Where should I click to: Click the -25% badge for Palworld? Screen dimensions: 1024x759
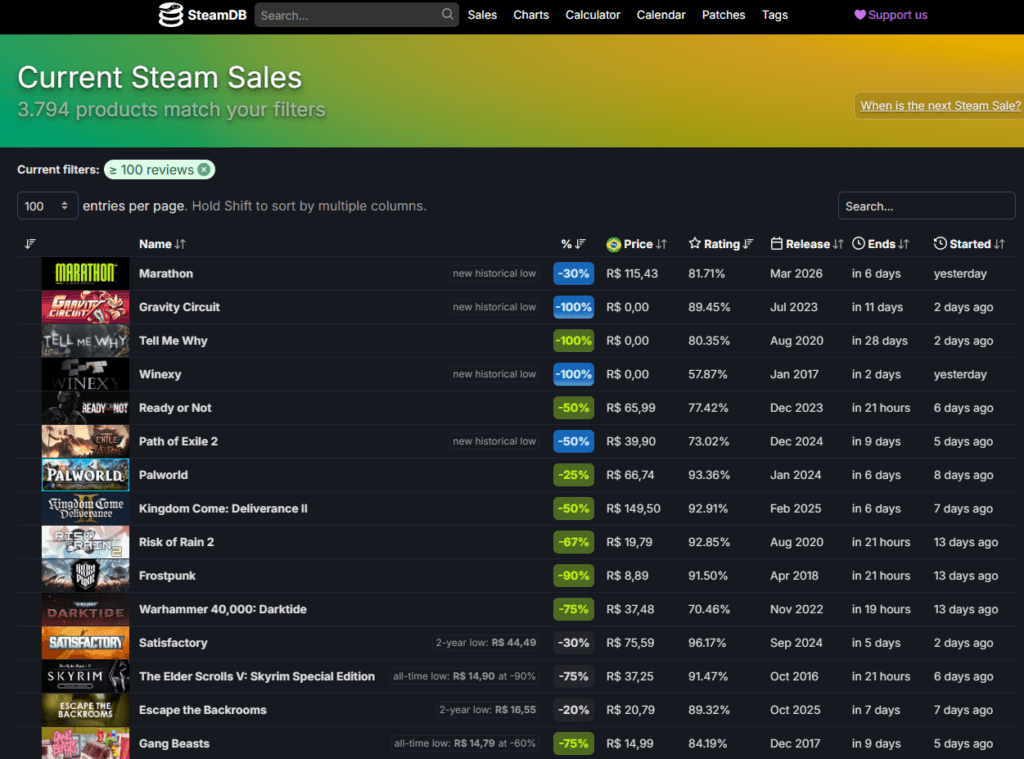[x=573, y=475]
